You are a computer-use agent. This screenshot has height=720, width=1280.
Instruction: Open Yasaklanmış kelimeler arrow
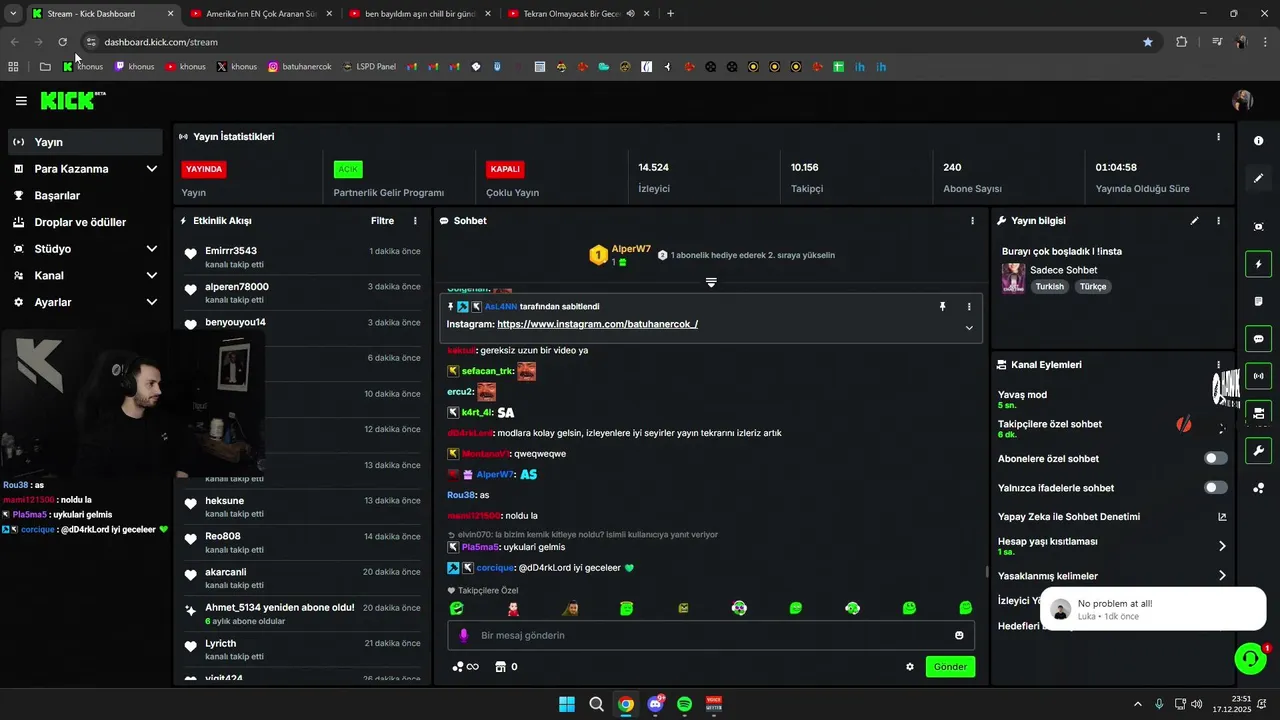(1222, 576)
